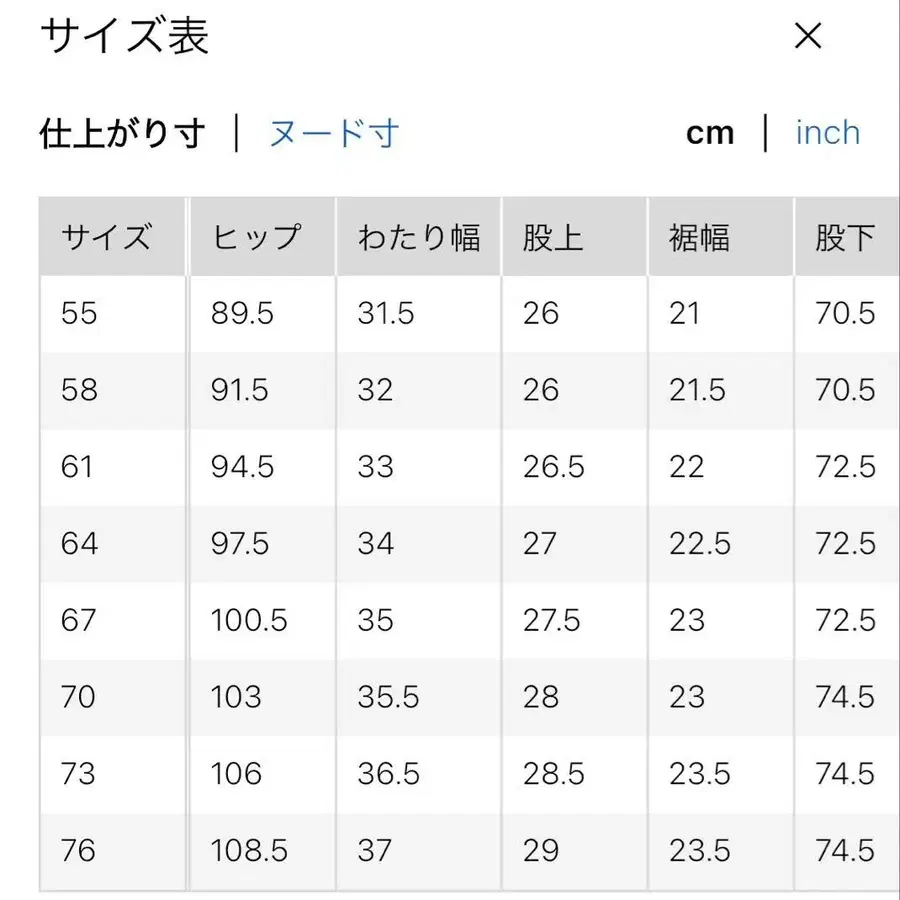Switch measurements to inch units
This screenshot has height=900, width=900.
click(827, 132)
